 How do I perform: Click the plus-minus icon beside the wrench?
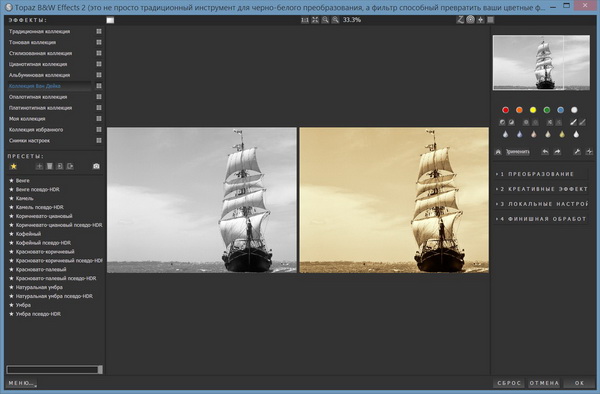point(589,152)
